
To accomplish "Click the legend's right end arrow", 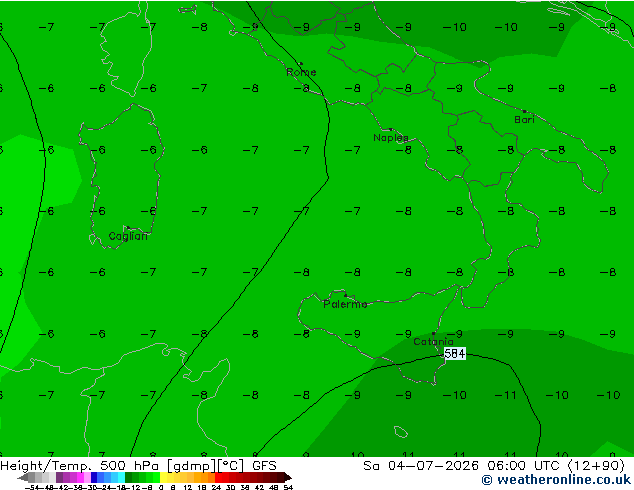I will [x=287, y=477].
